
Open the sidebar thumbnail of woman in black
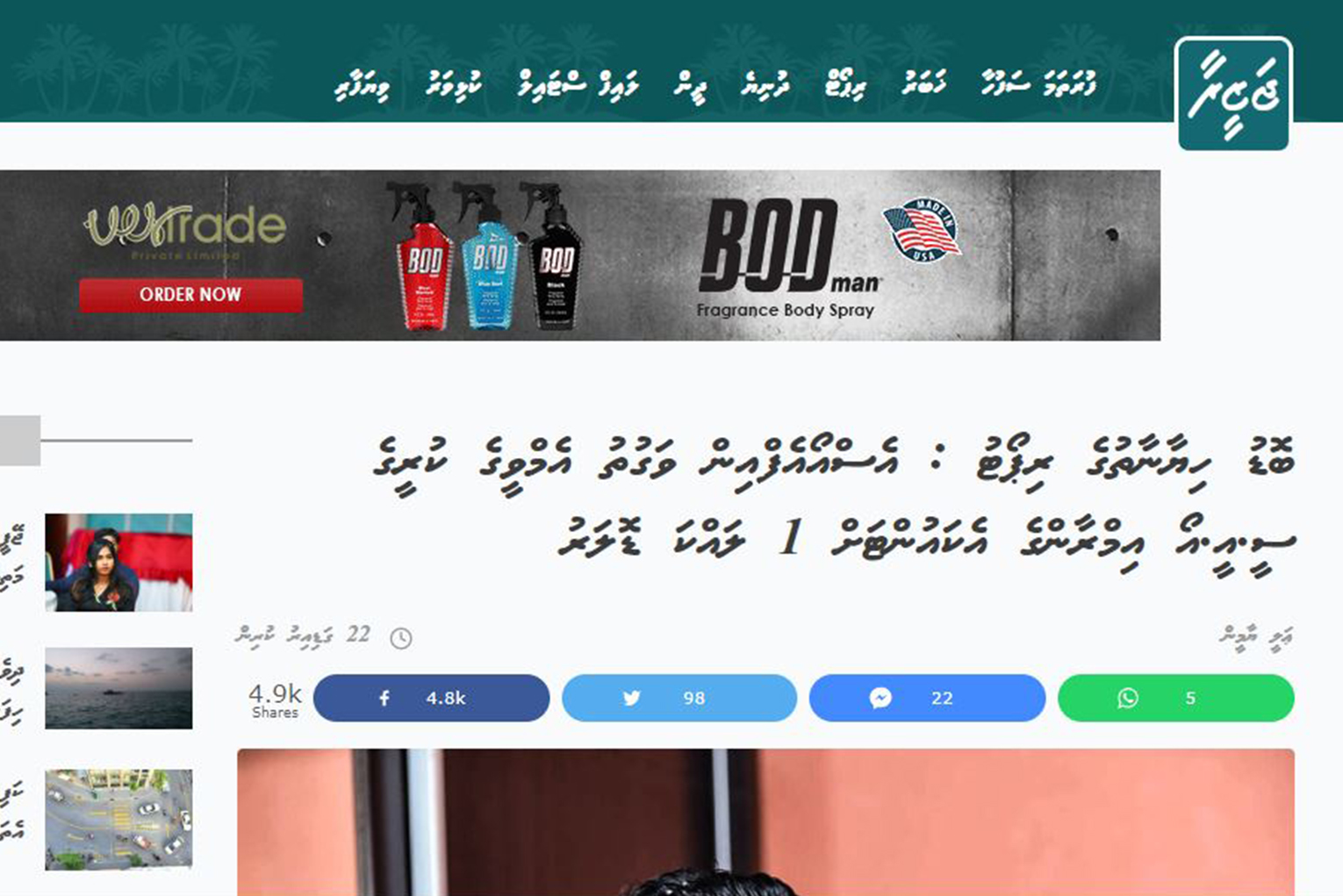[x=118, y=563]
